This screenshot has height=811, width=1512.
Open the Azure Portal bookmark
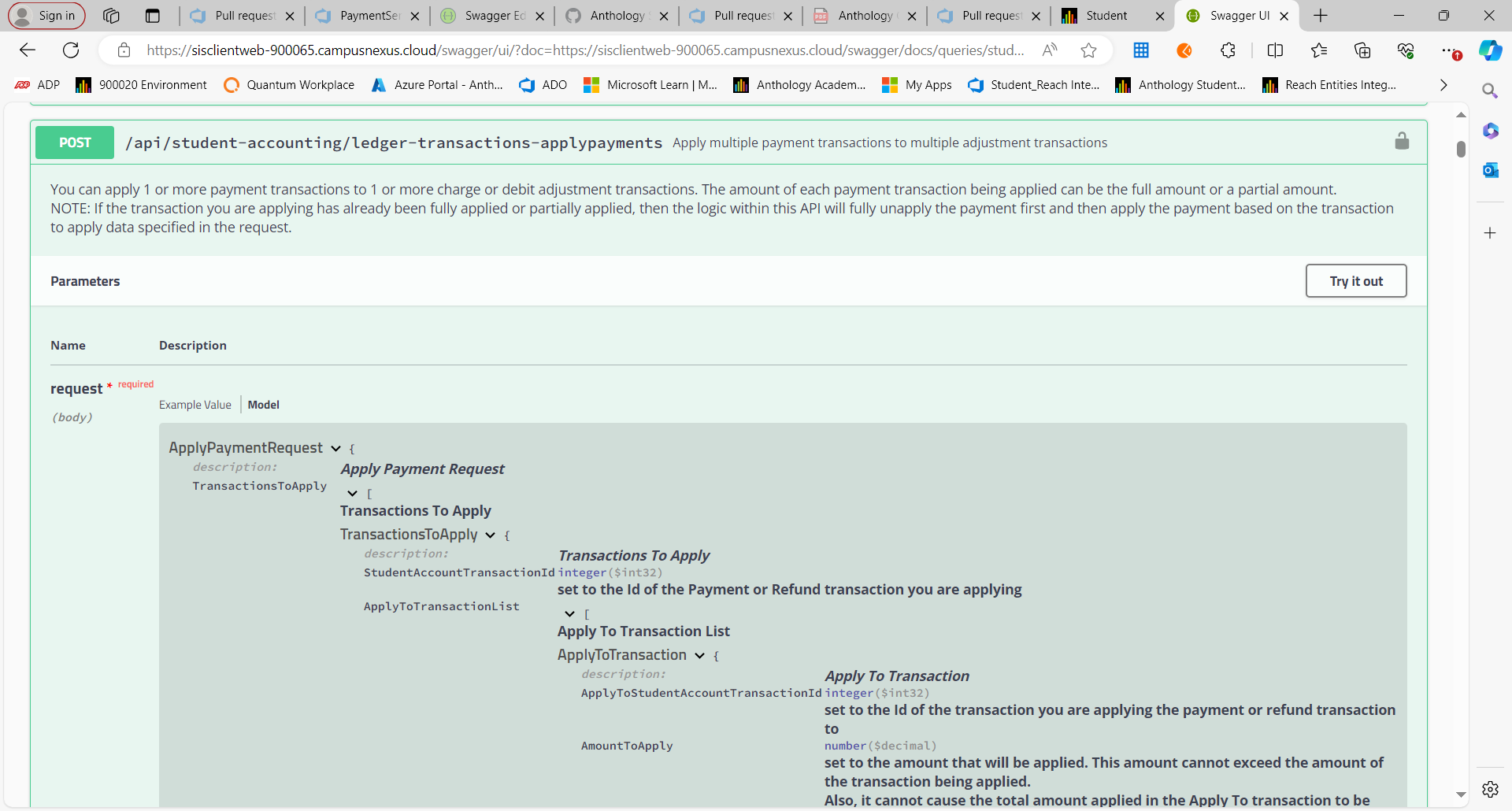pos(437,85)
